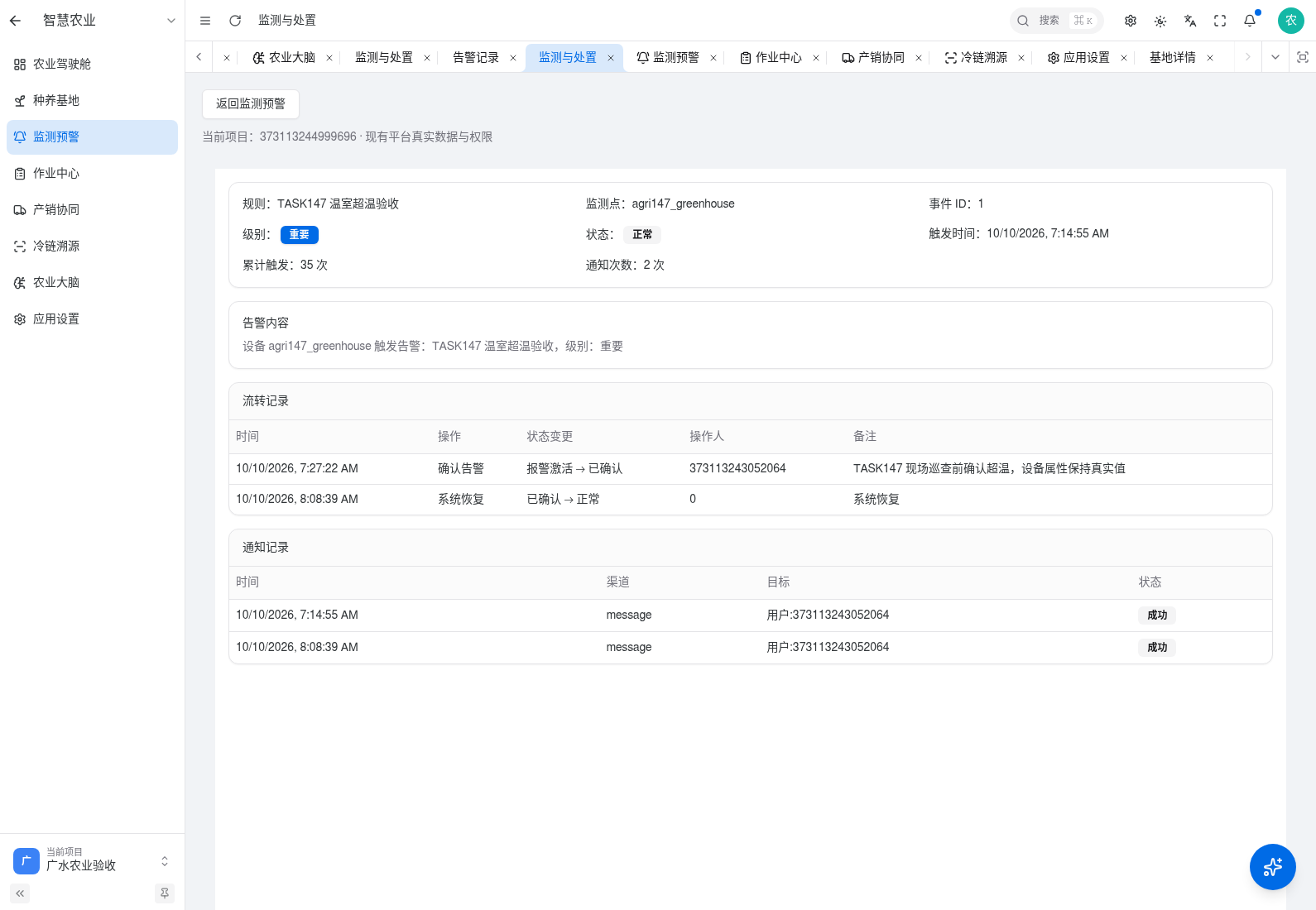Pin the sidebar with pin icon

click(x=165, y=893)
